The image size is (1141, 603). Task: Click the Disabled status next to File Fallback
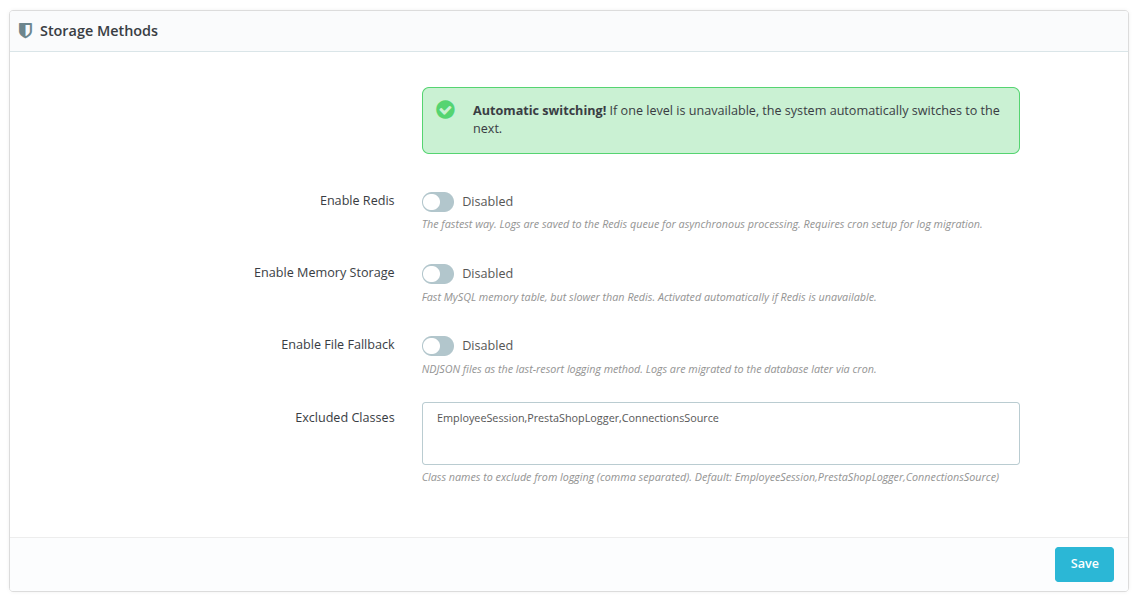click(x=488, y=346)
